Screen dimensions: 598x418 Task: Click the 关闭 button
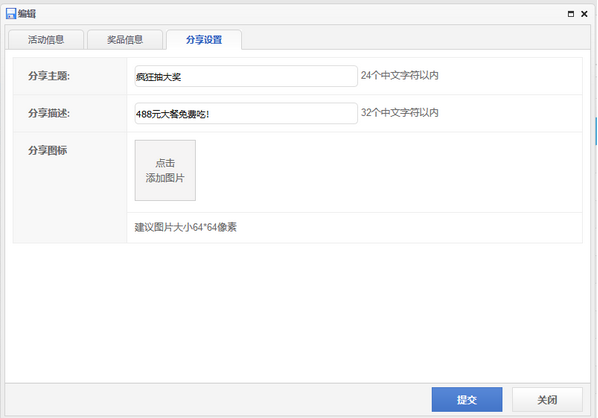(547, 400)
